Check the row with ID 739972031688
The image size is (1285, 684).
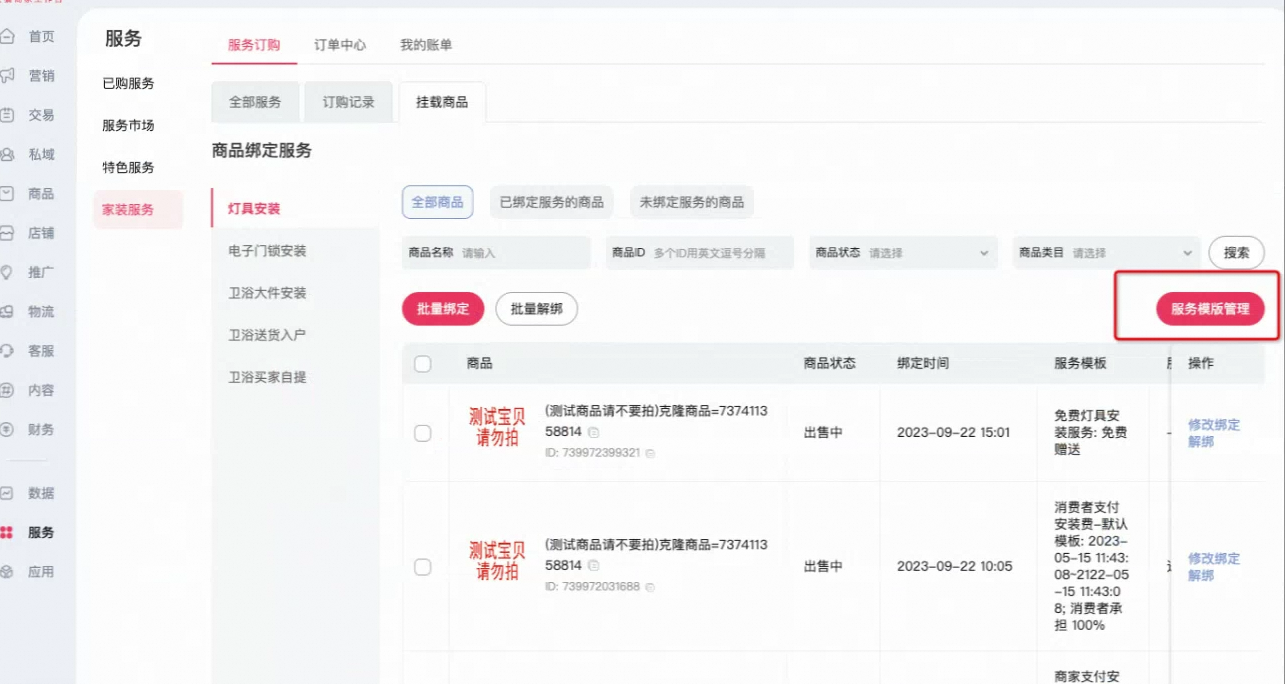(x=422, y=567)
